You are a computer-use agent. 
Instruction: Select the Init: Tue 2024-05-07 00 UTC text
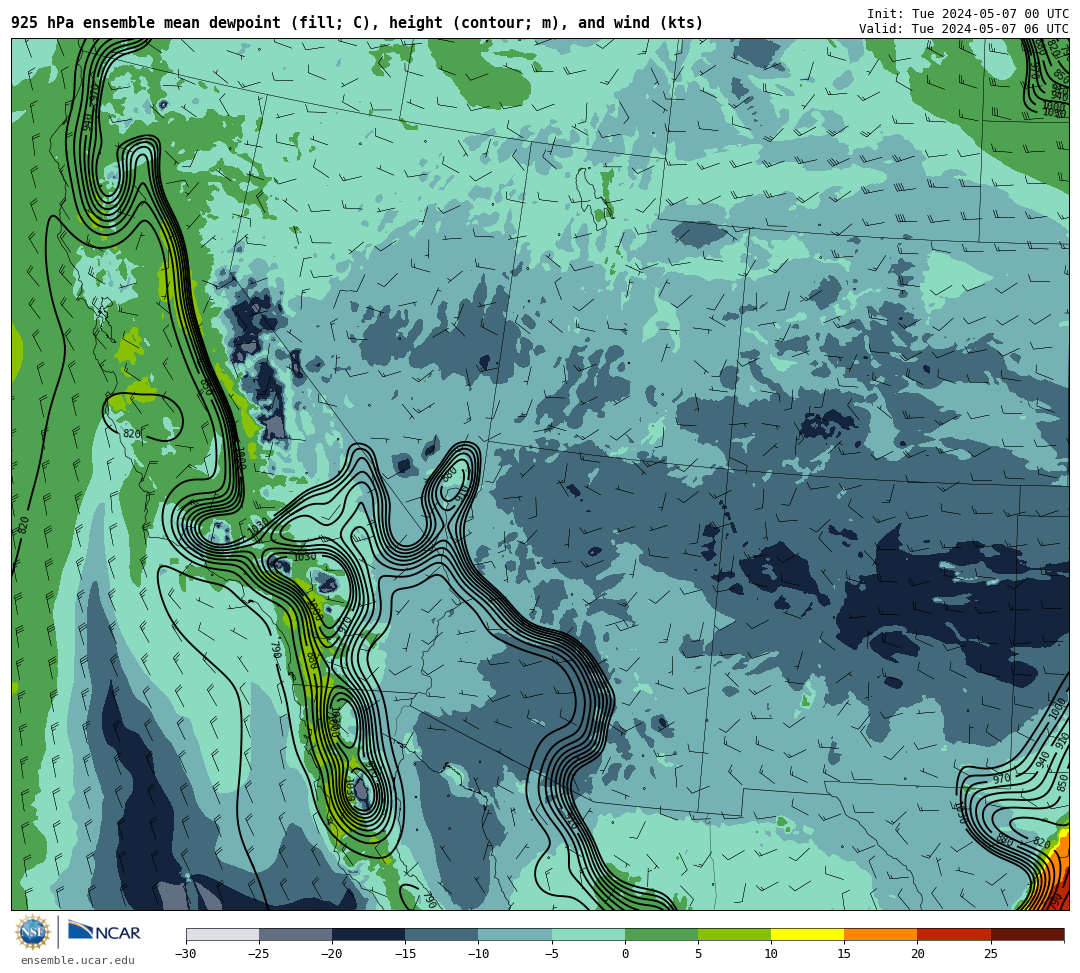click(x=968, y=13)
